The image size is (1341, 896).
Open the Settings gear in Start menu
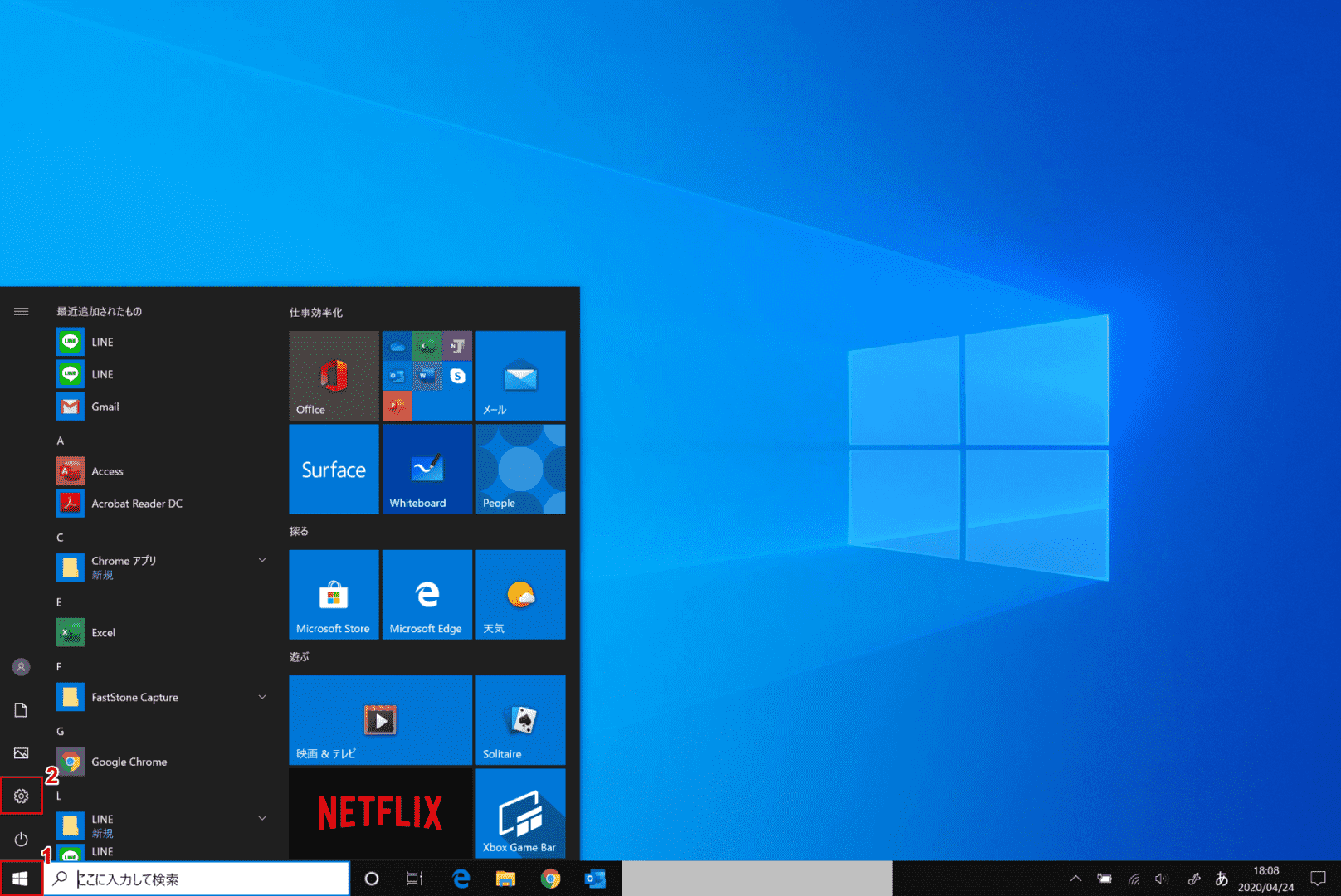click(x=22, y=796)
